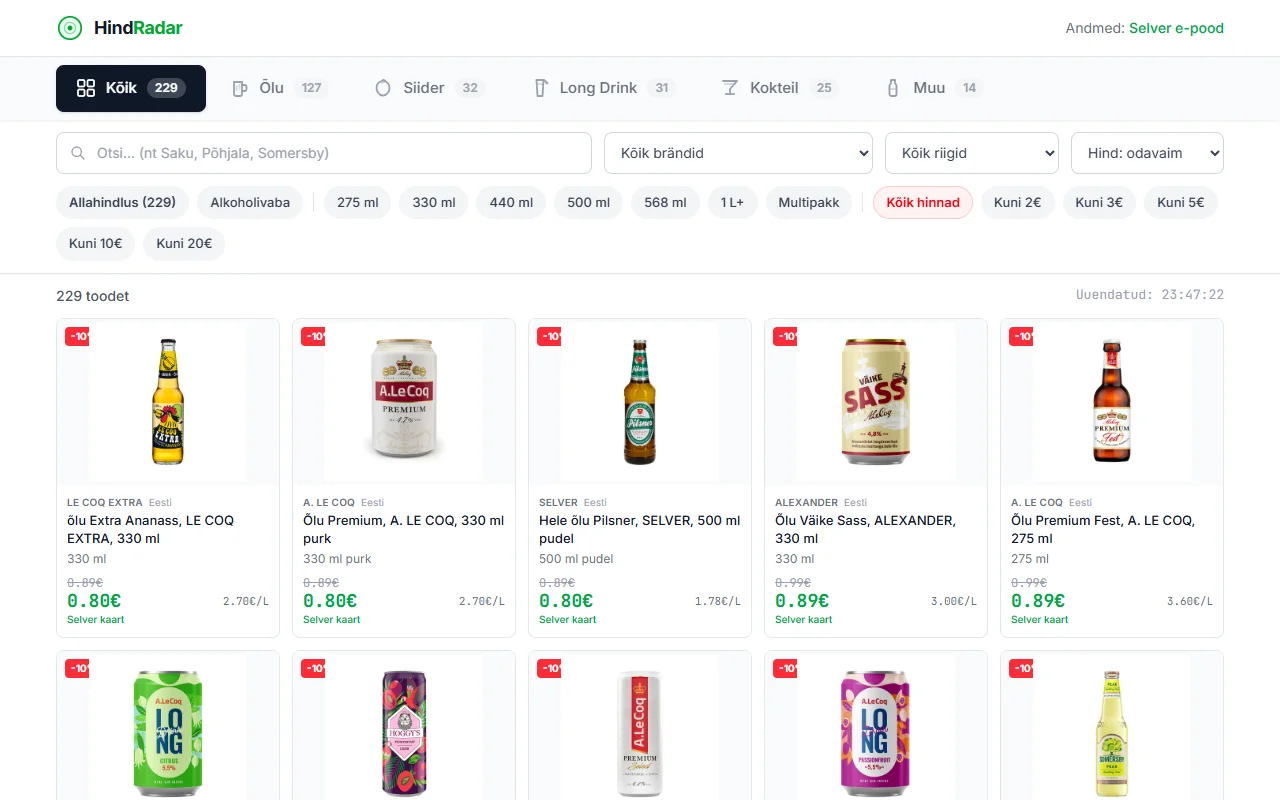Screen dimensions: 1280x800
Task: Click the HindRadar site name
Action: point(138,28)
